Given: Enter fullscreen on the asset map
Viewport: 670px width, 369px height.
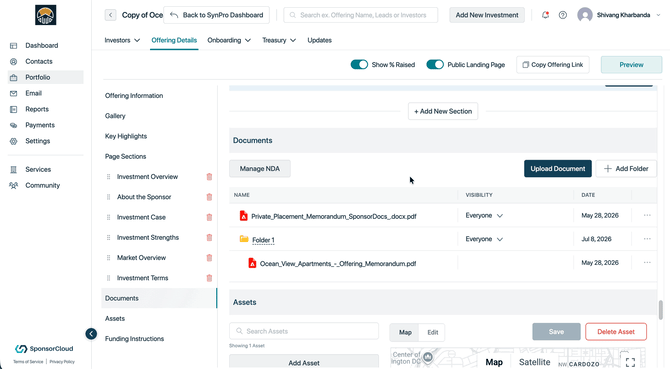Looking at the screenshot, I should coord(630,362).
